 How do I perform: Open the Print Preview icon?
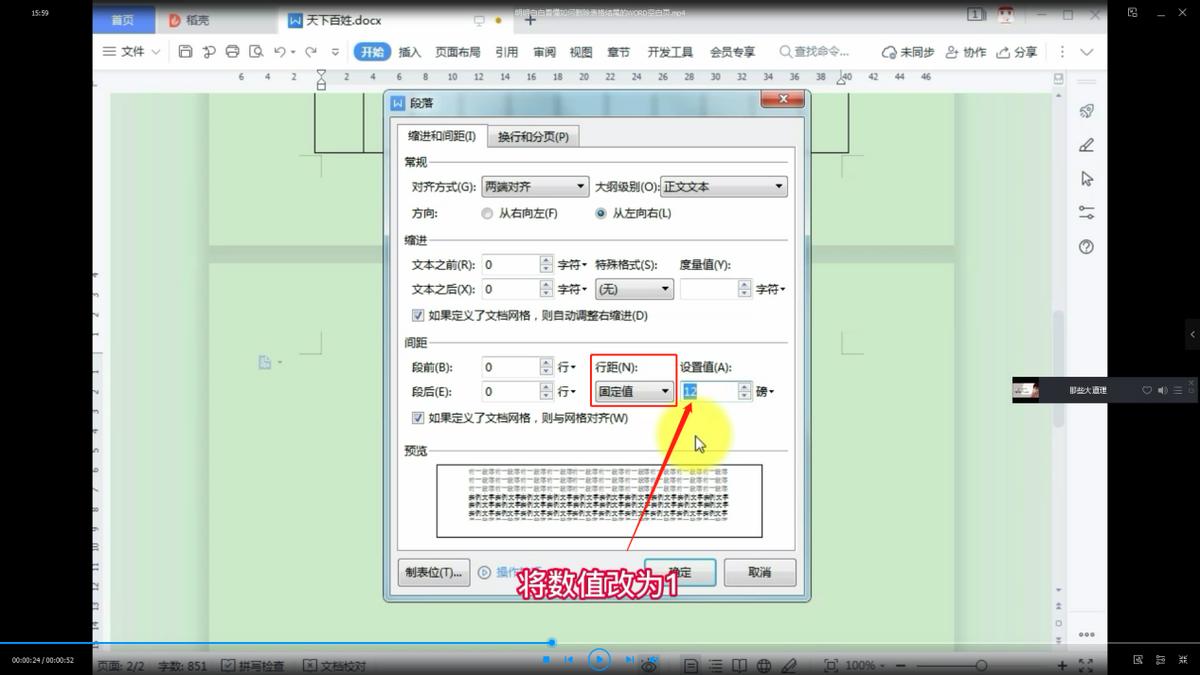click(256, 51)
